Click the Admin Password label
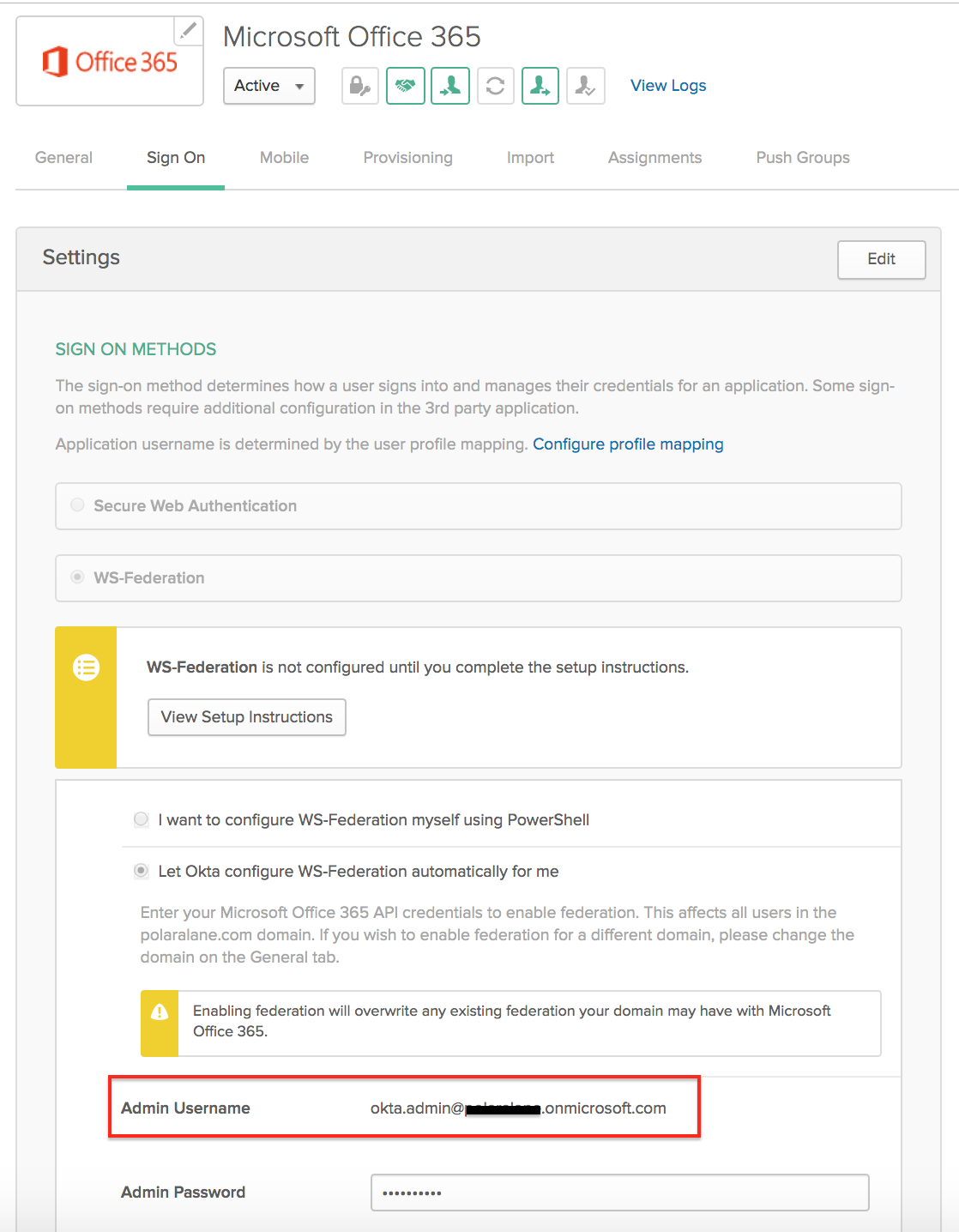The width and height of the screenshot is (959, 1232). click(x=183, y=1193)
